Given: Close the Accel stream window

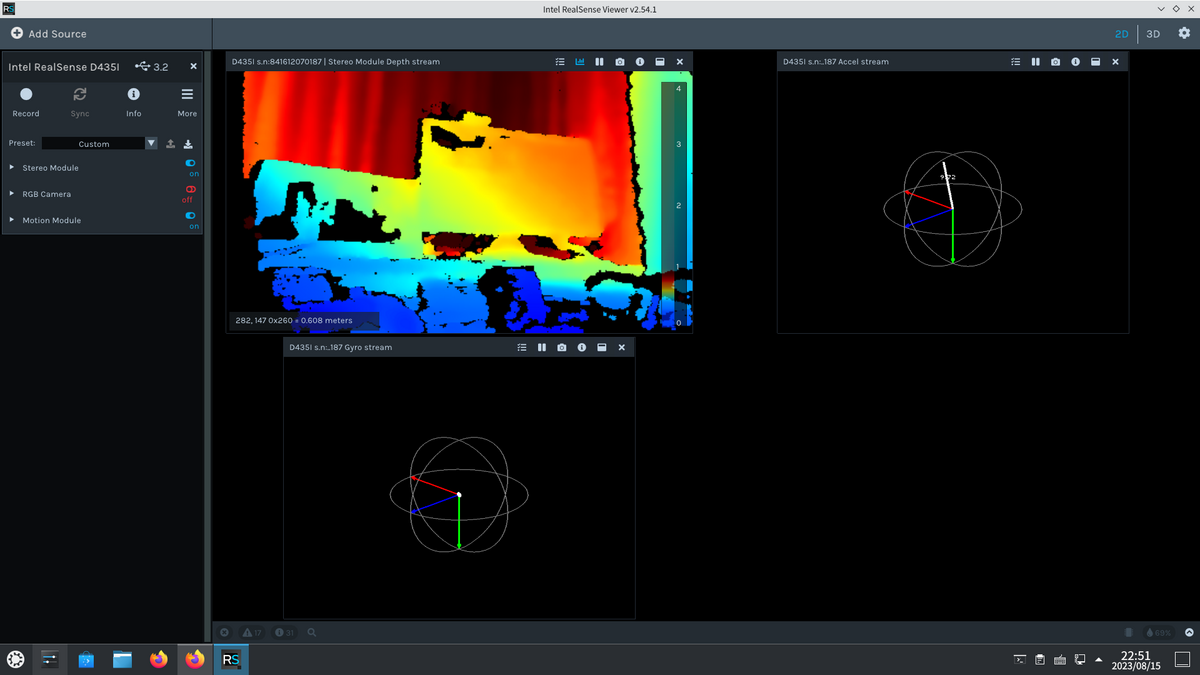Looking at the screenshot, I should pyautogui.click(x=1115, y=62).
